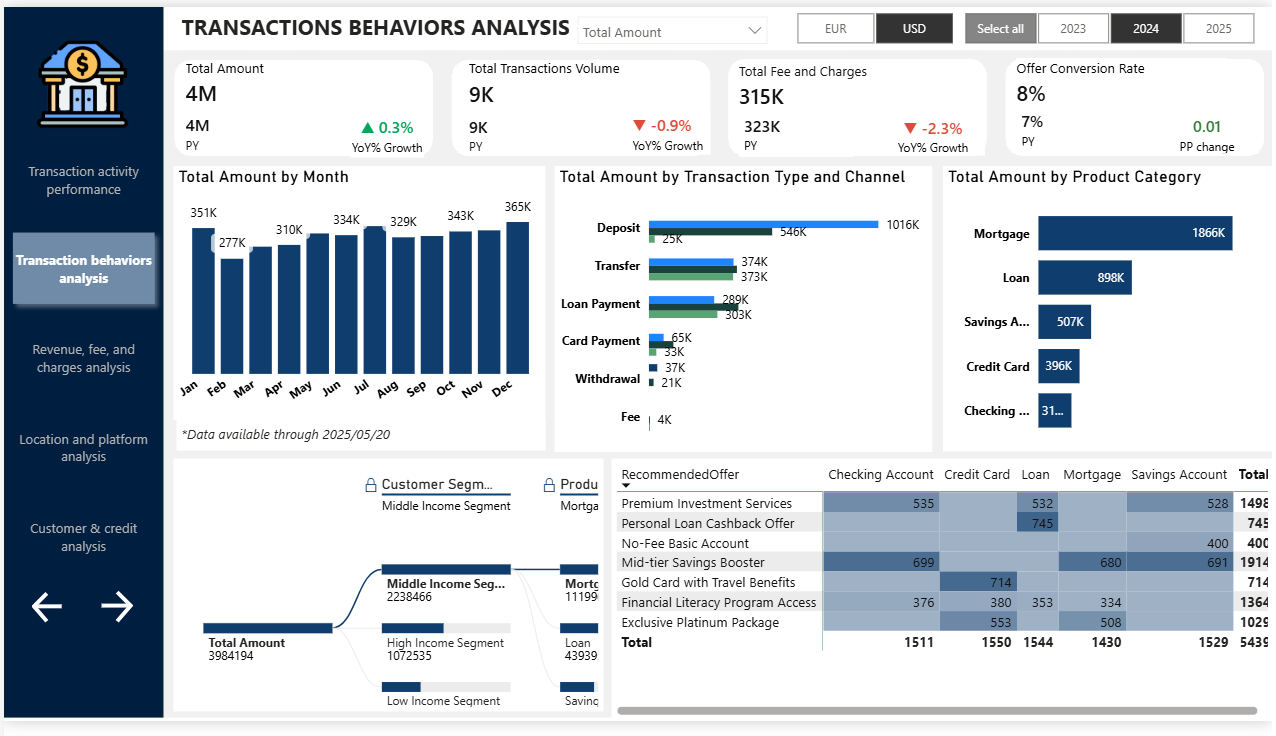Click the left arrow navigation icon
Viewport: 1276px width, 736px height.
[x=47, y=606]
